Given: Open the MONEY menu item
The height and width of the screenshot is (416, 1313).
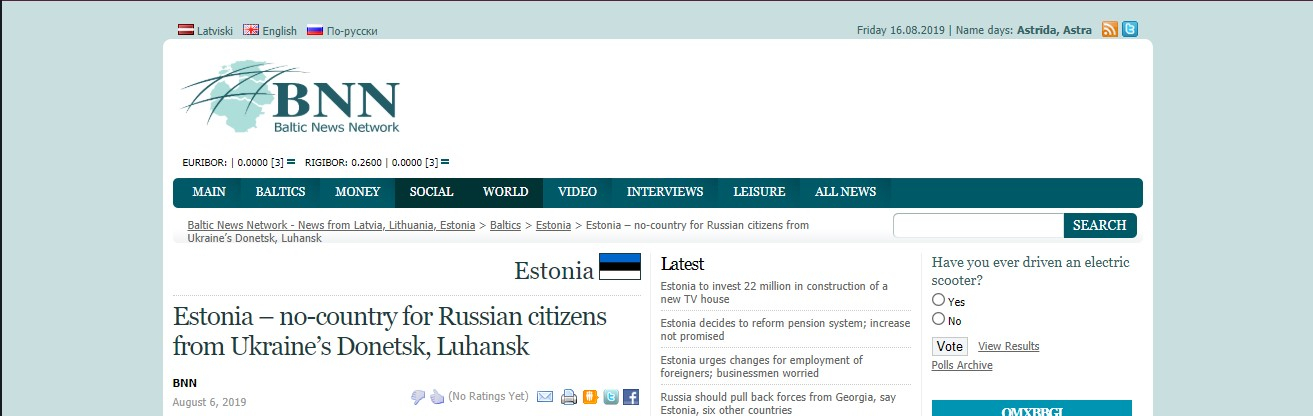Looking at the screenshot, I should (358, 192).
